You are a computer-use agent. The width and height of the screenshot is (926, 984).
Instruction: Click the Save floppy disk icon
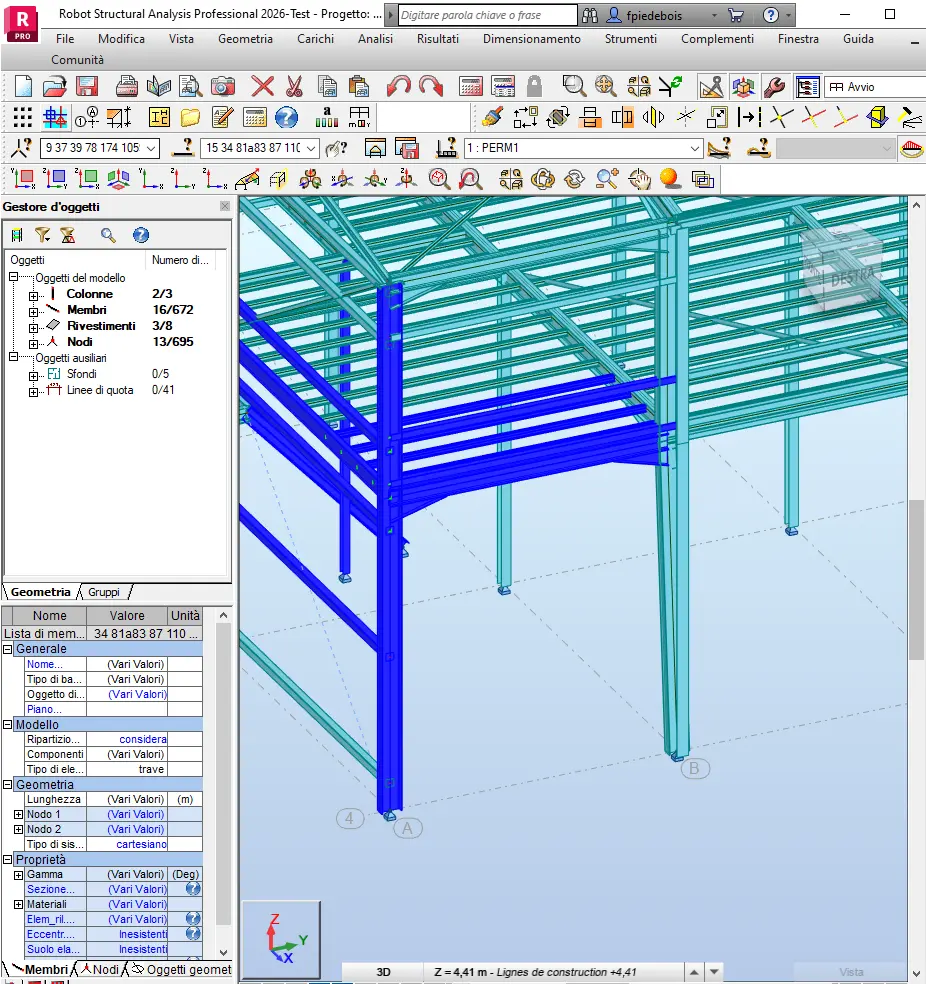pyautogui.click(x=87, y=86)
